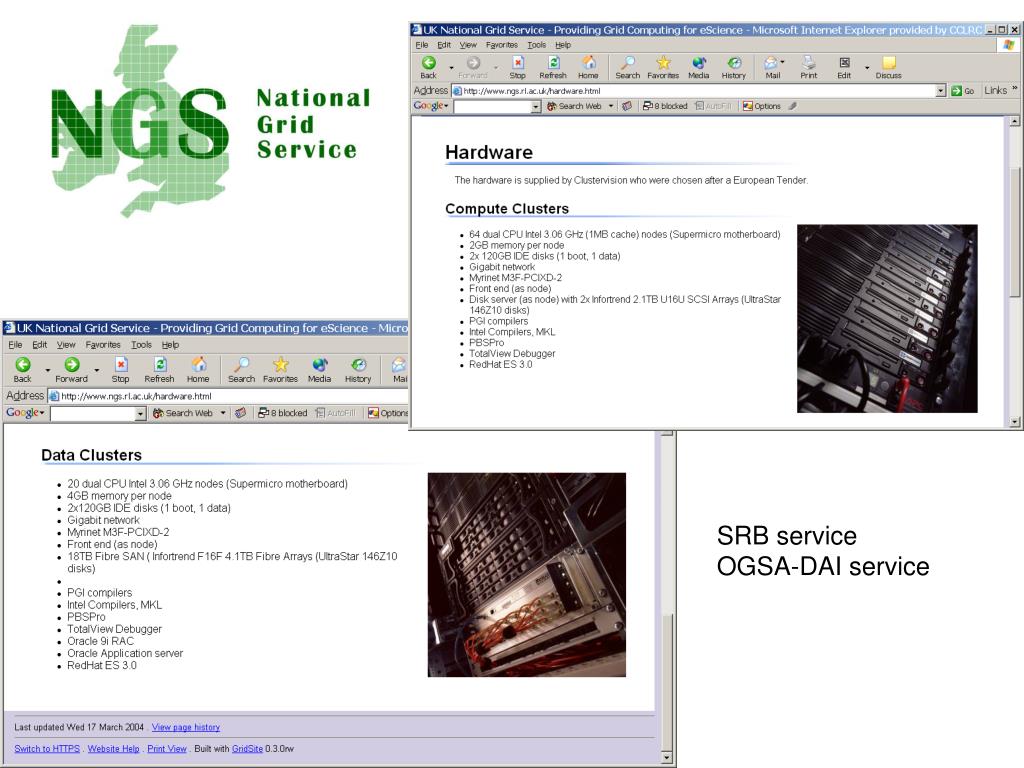The image size is (1024, 768).
Task: Open Edit button dropdown arrow in top window
Action: click(x=867, y=67)
